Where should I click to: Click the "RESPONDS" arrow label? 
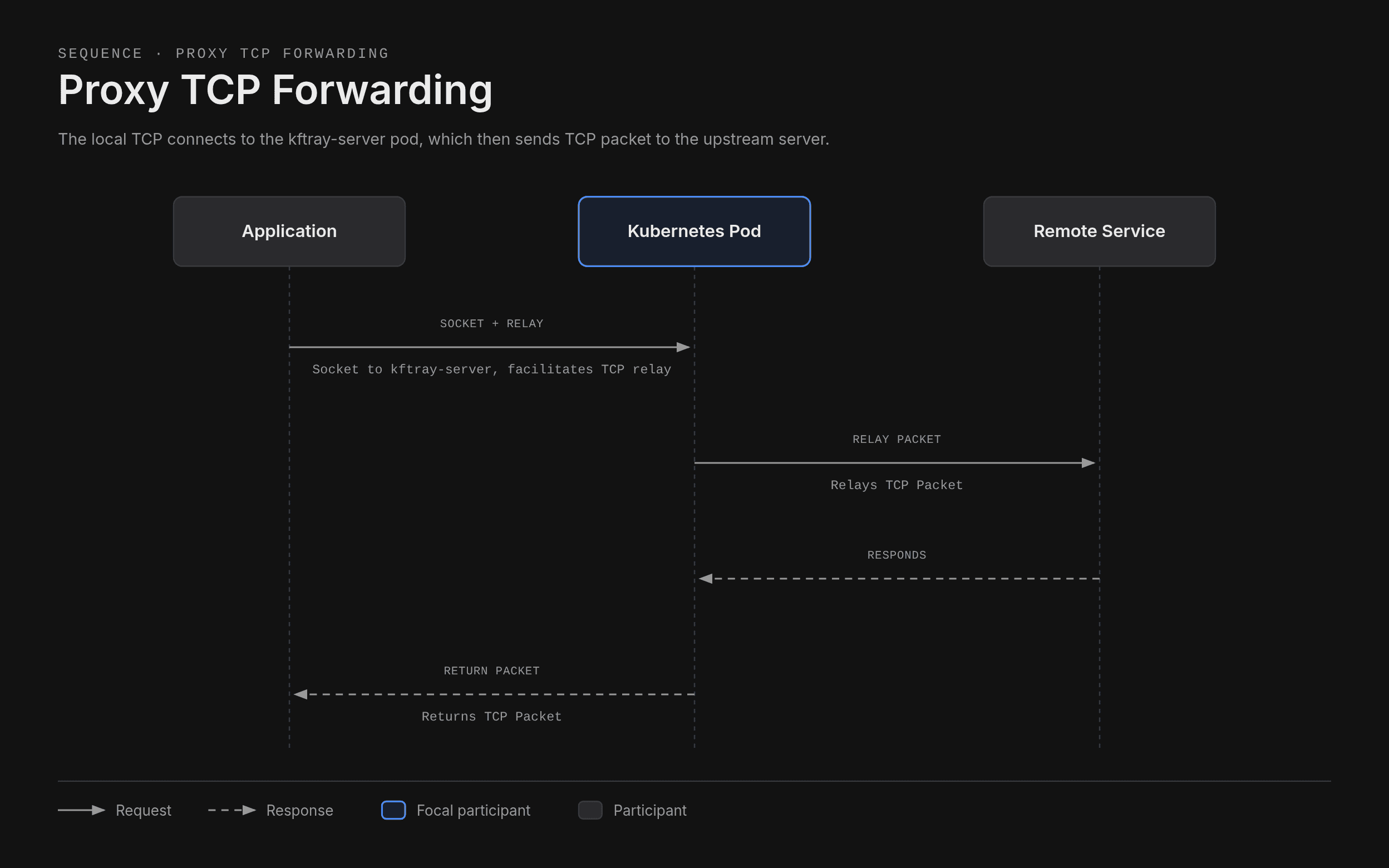tap(897, 555)
